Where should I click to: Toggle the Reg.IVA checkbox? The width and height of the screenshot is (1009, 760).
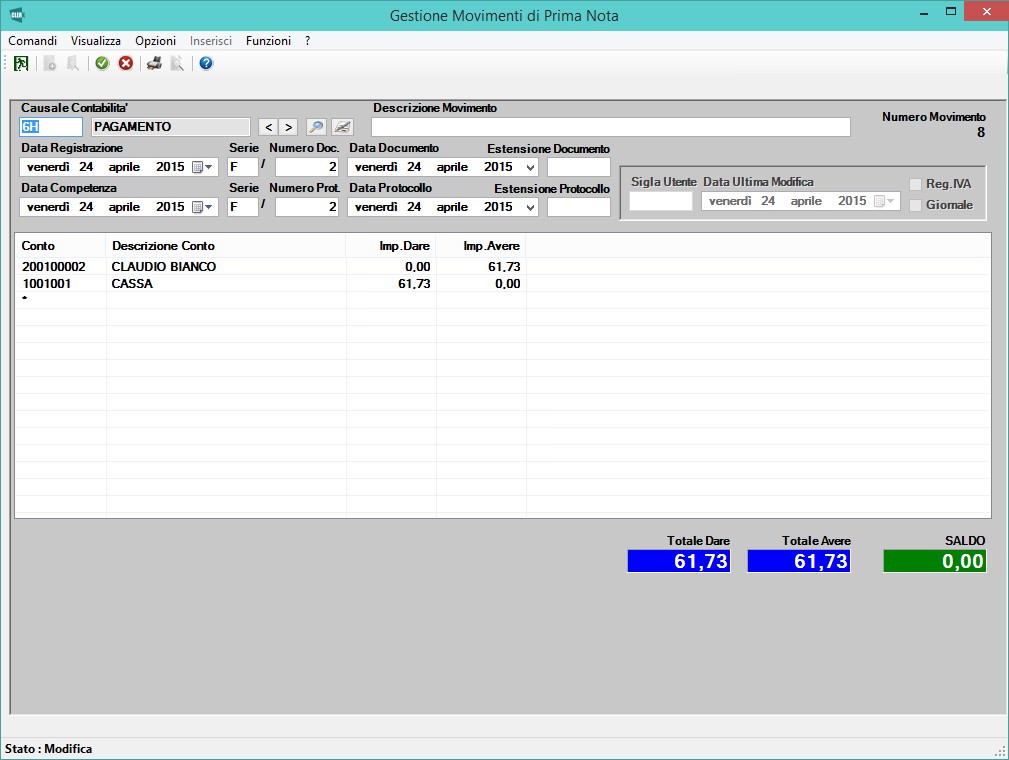(915, 184)
